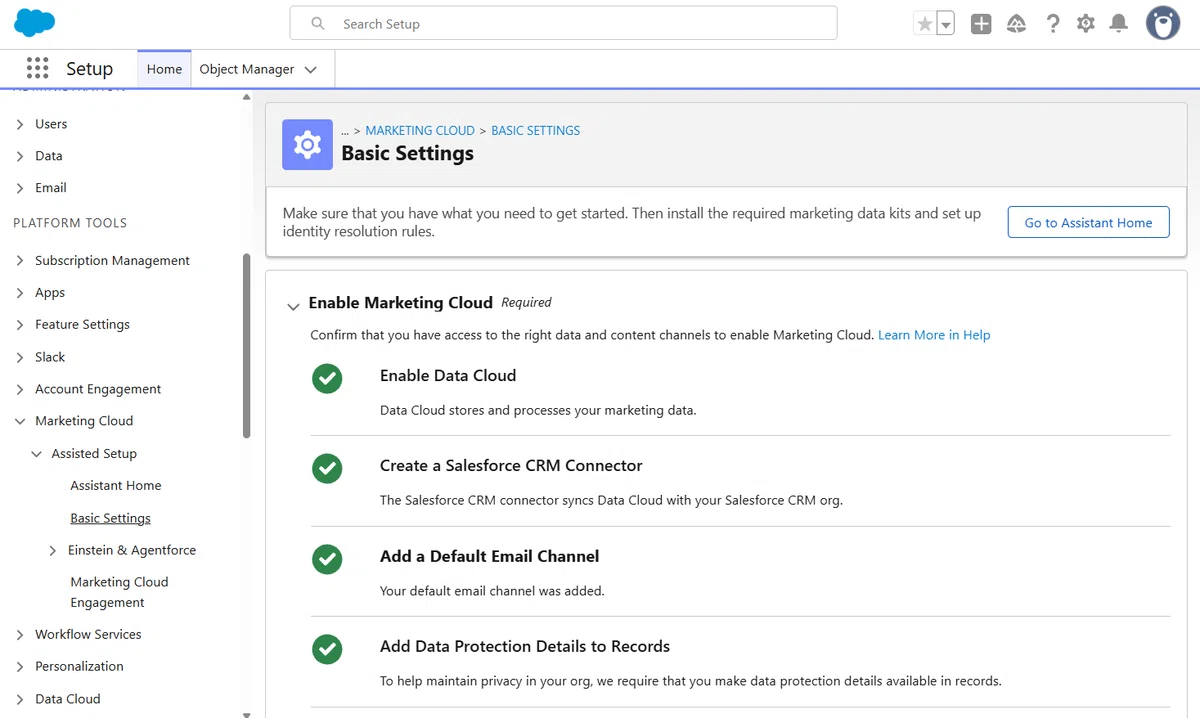This screenshot has width=1200, height=718.
Task: Click the Go to Assistant Home button
Action: pyautogui.click(x=1088, y=222)
